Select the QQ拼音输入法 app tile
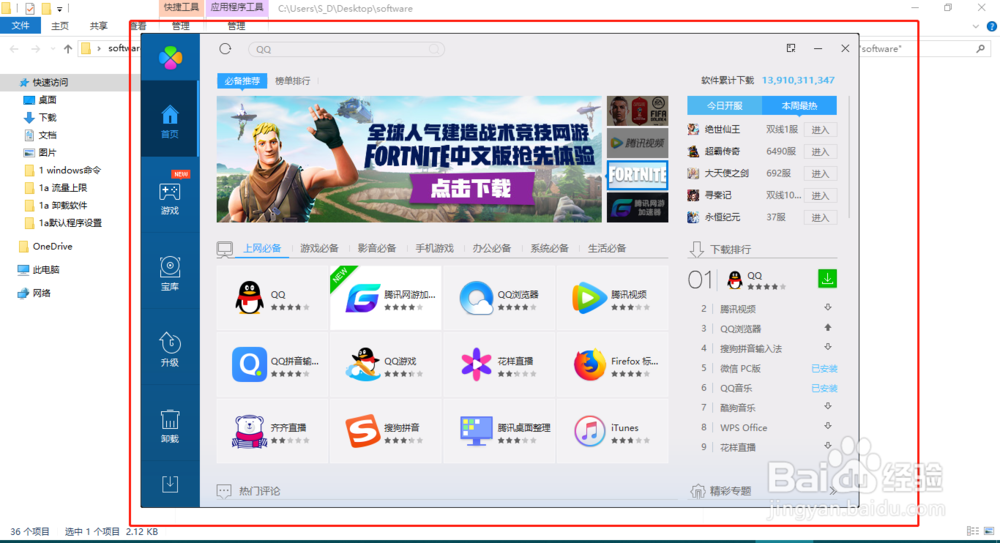This screenshot has width=1000, height=543. pos(272,364)
